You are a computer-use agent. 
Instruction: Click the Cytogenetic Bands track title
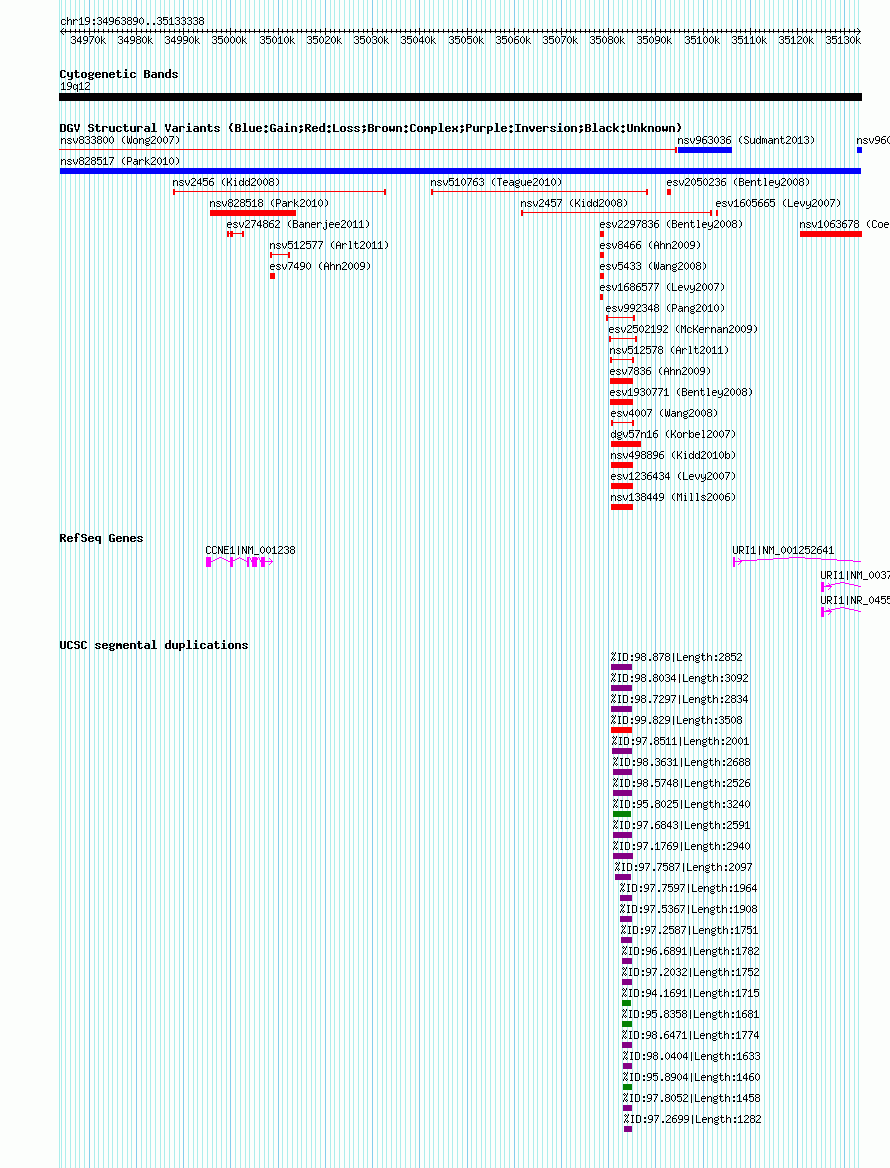pos(119,74)
